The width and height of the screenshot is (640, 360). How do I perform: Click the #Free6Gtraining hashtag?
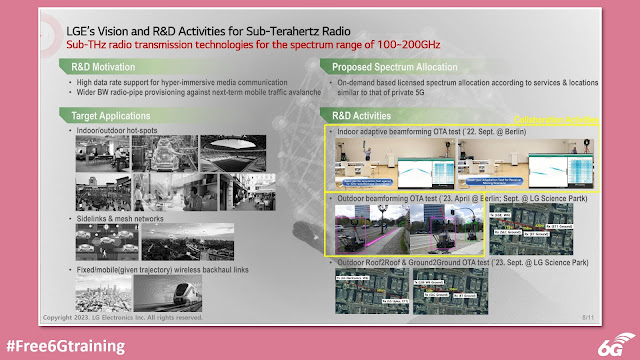[x=66, y=346]
